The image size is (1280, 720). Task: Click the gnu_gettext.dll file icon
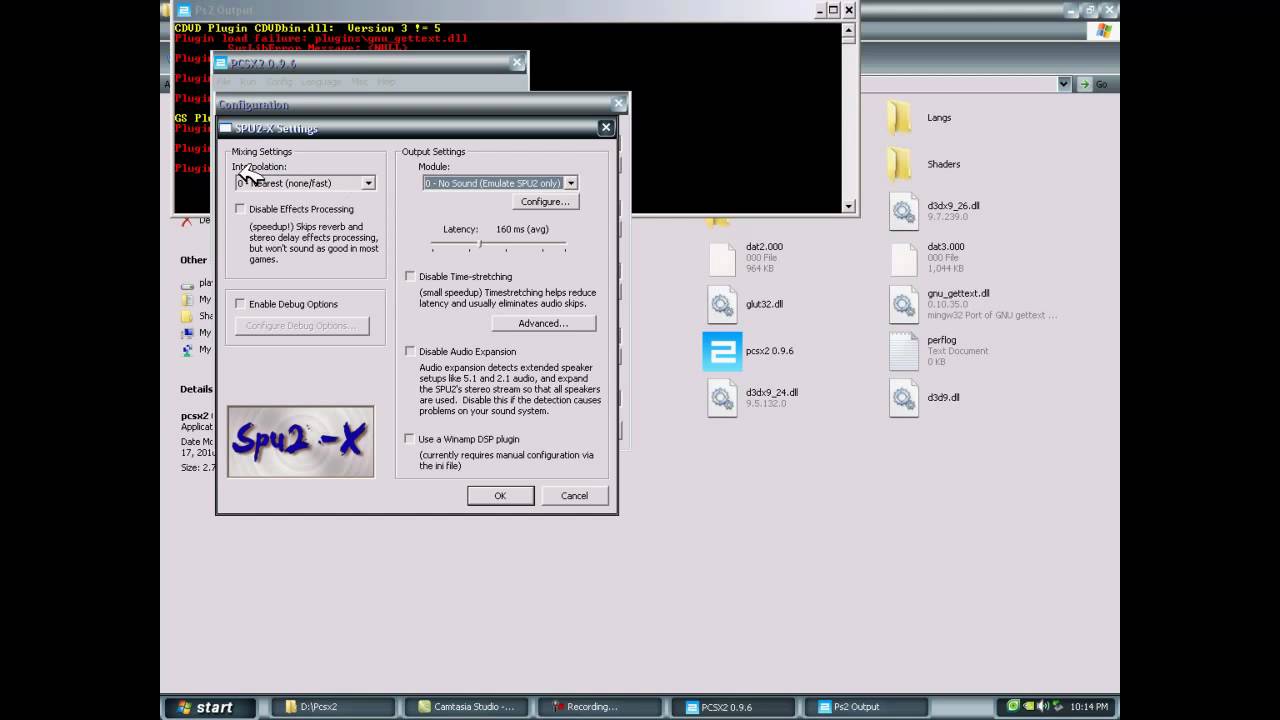[904, 304]
